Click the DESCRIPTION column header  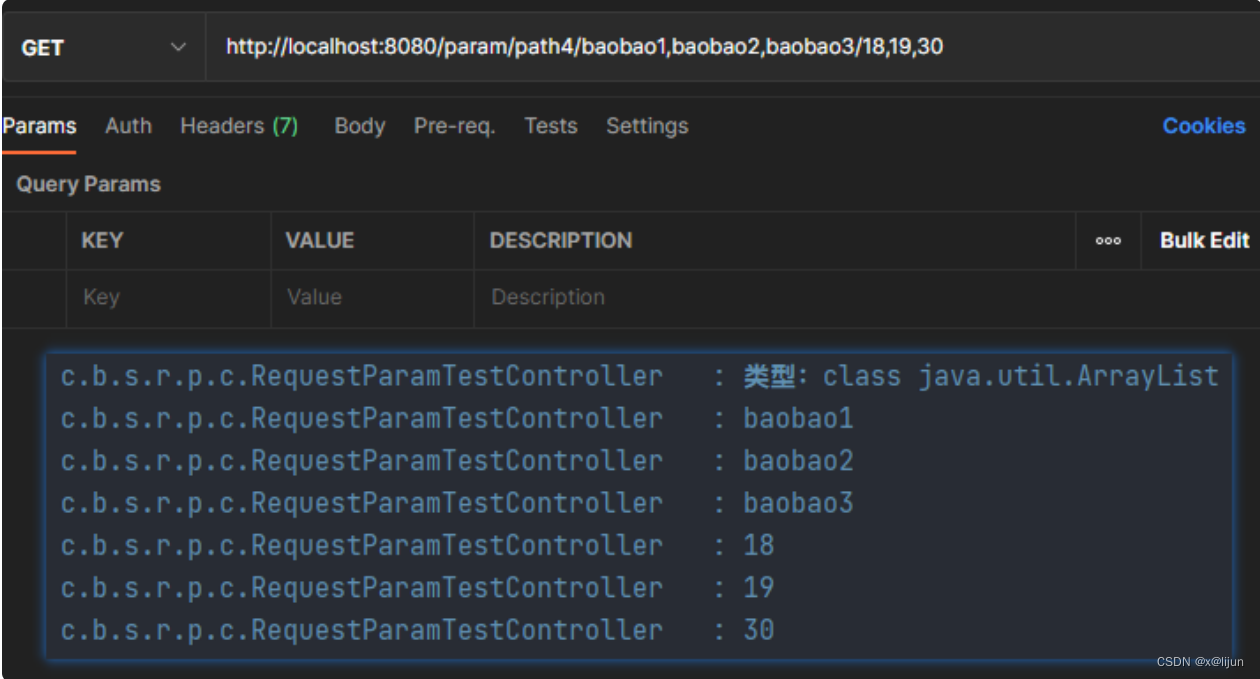tap(560, 240)
